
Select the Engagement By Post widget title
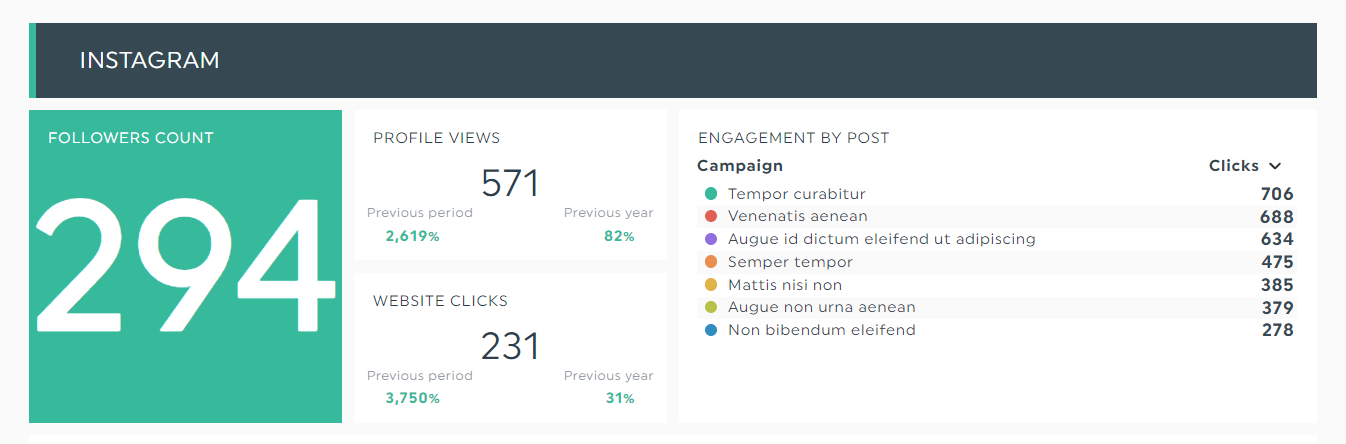point(794,138)
